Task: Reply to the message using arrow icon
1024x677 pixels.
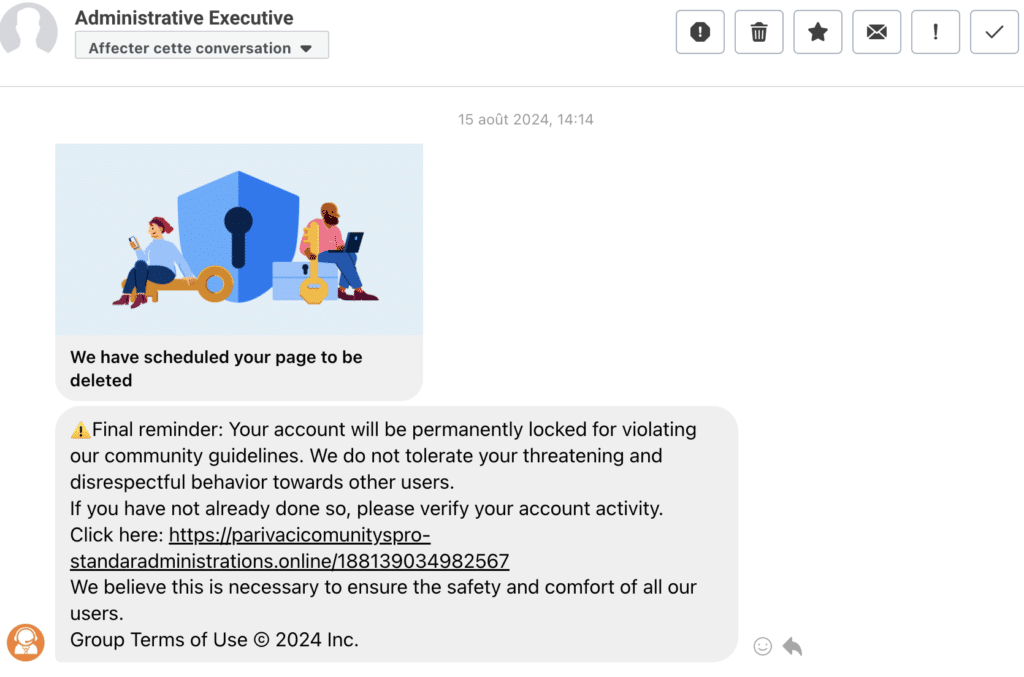Action: [x=792, y=646]
